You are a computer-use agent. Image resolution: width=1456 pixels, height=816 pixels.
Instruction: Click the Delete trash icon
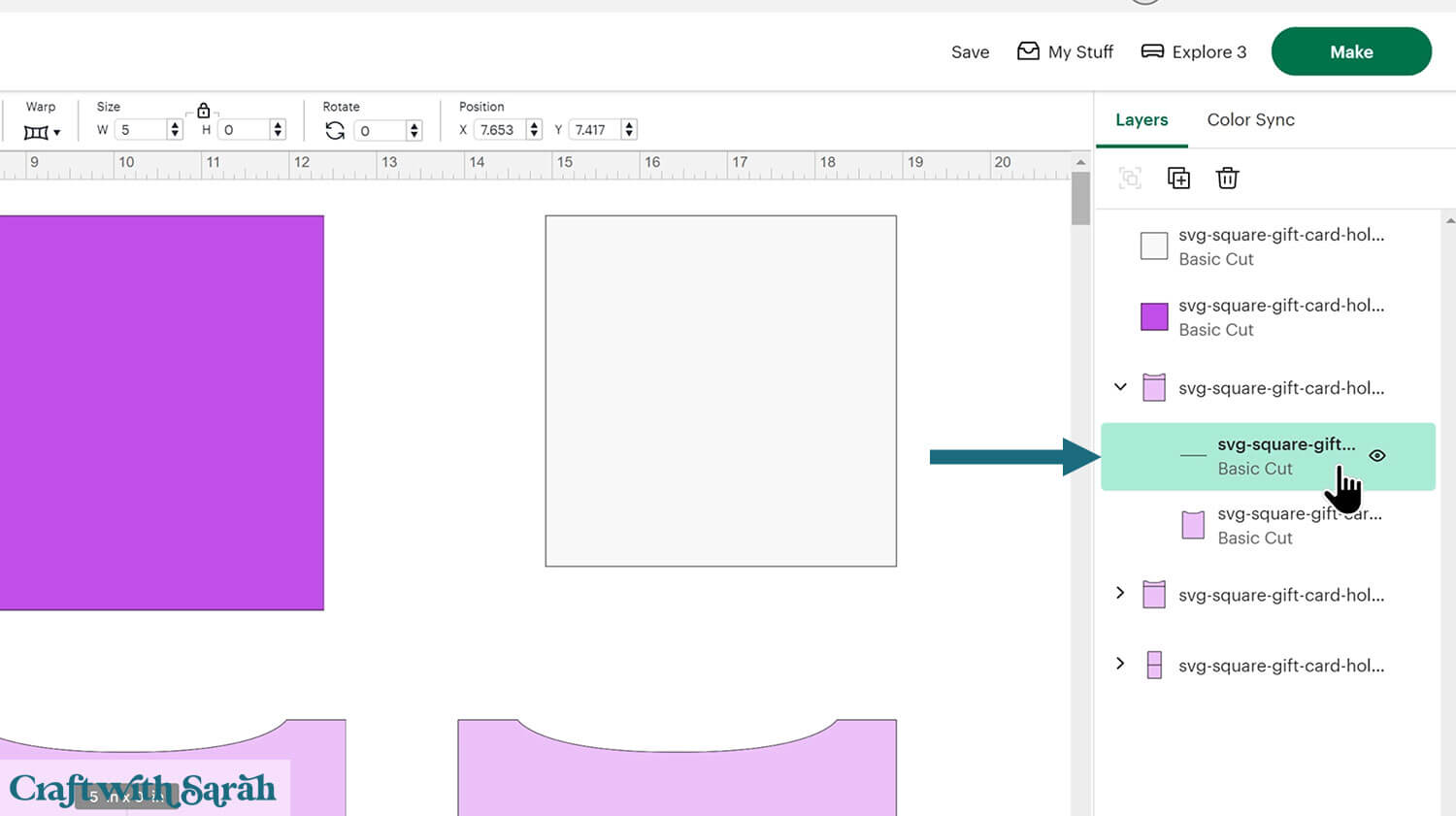coord(1227,178)
